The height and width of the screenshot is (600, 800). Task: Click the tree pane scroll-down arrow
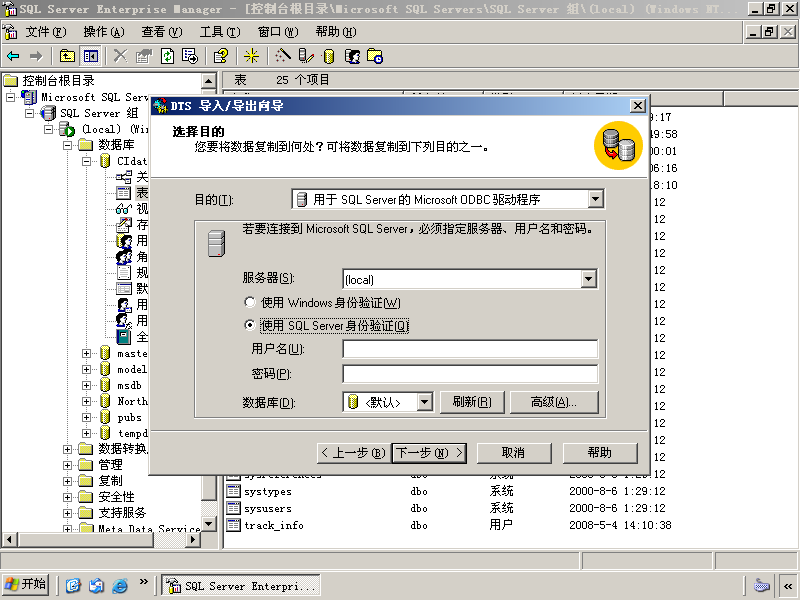pos(209,524)
